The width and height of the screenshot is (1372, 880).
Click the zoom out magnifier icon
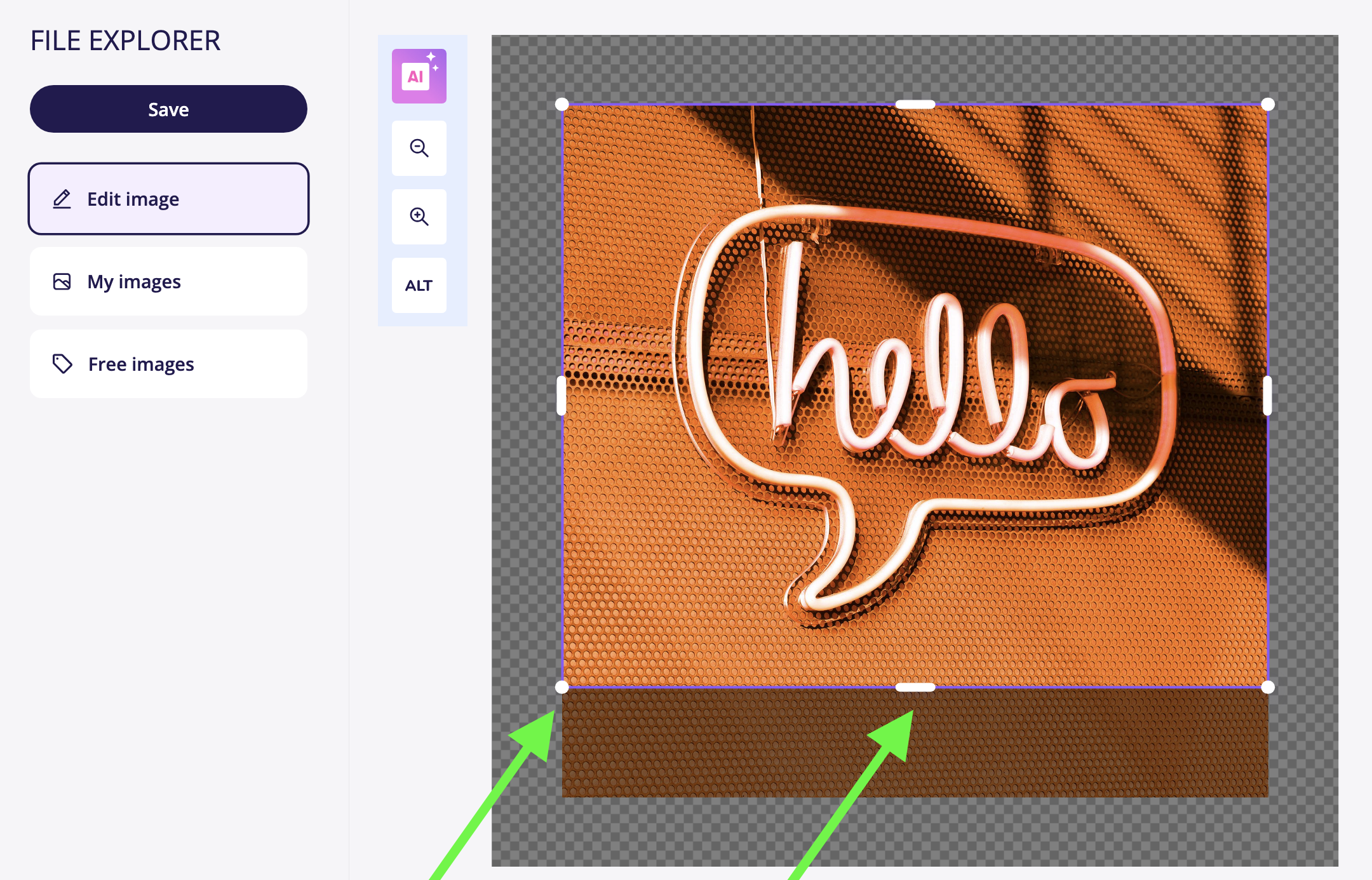coord(419,148)
